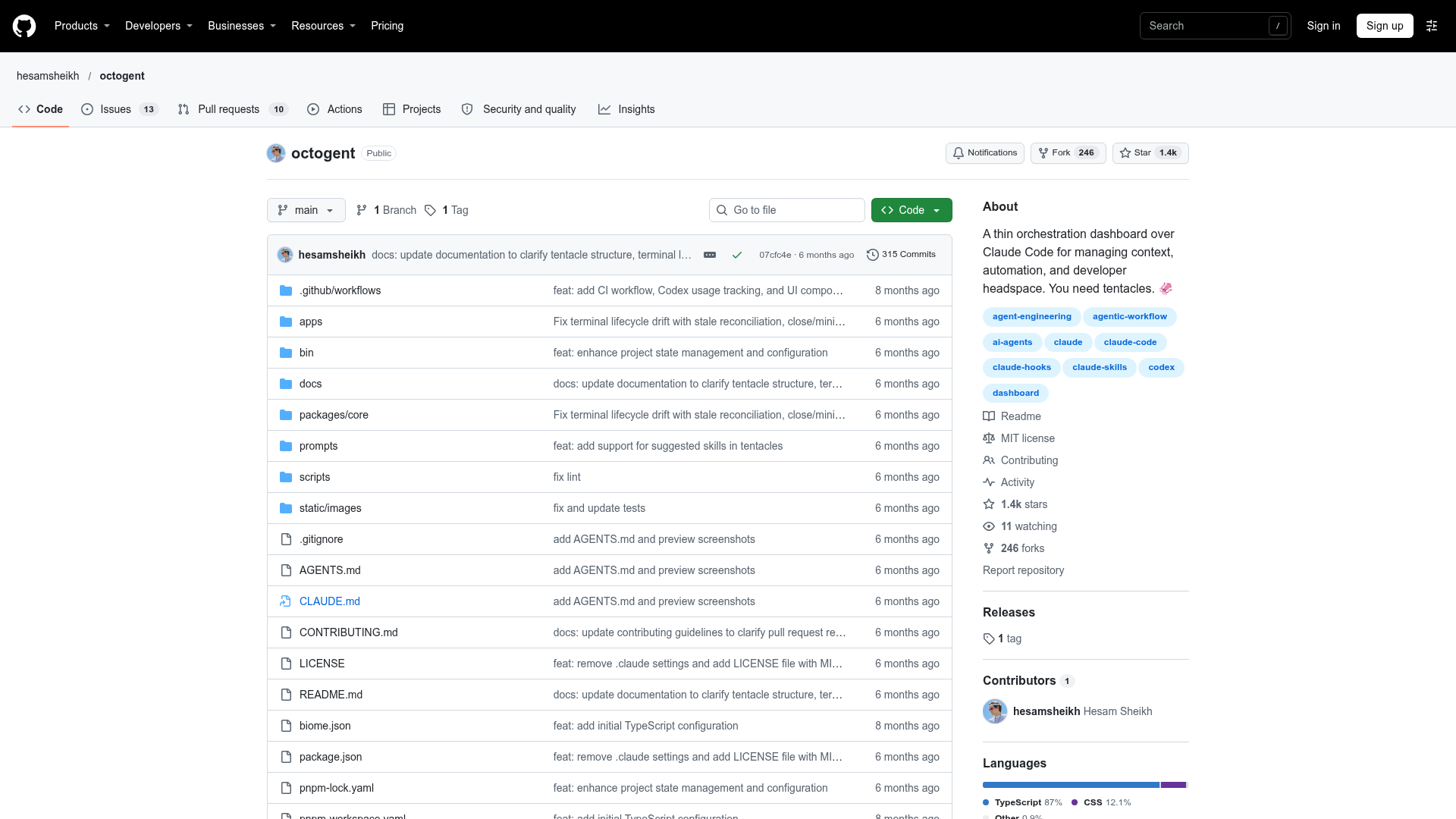Open the agent-engineering topic tag

[1031, 317]
